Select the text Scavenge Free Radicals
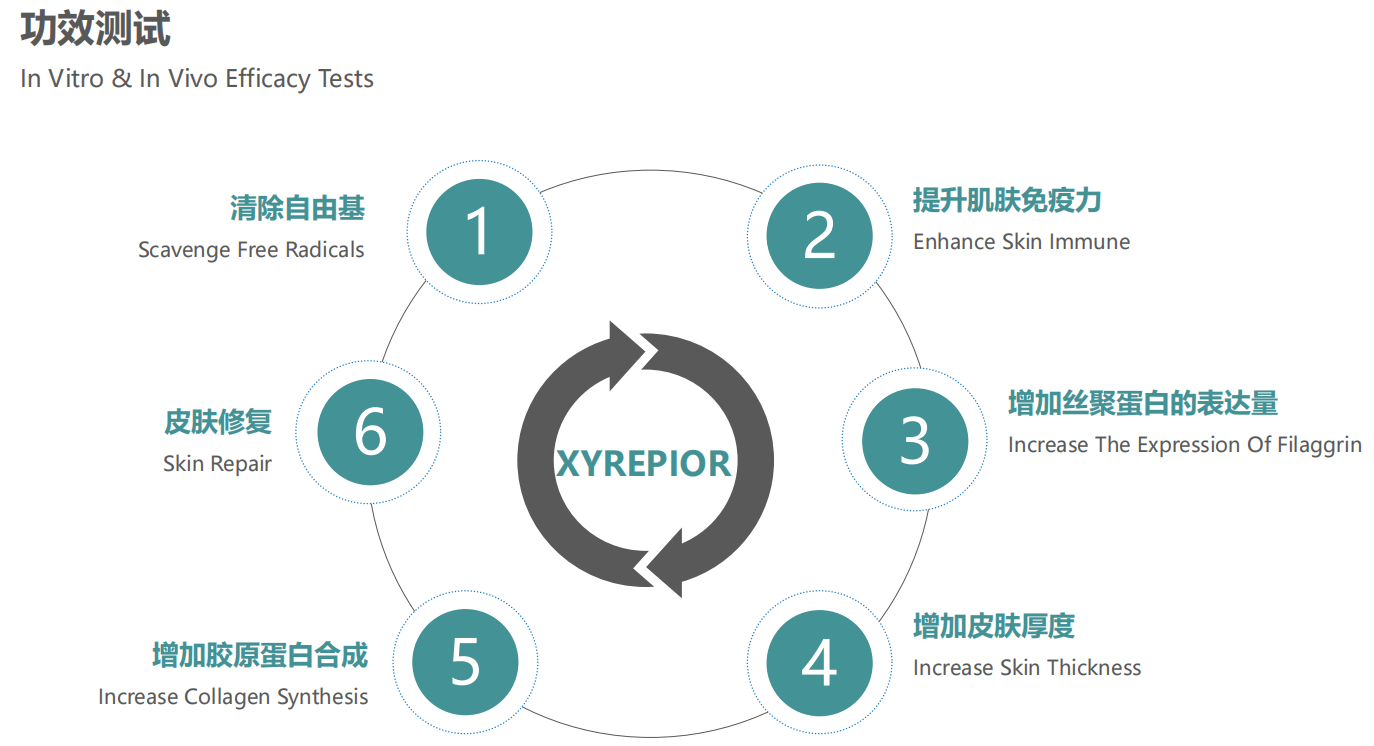The image size is (1374, 746). (x=251, y=250)
